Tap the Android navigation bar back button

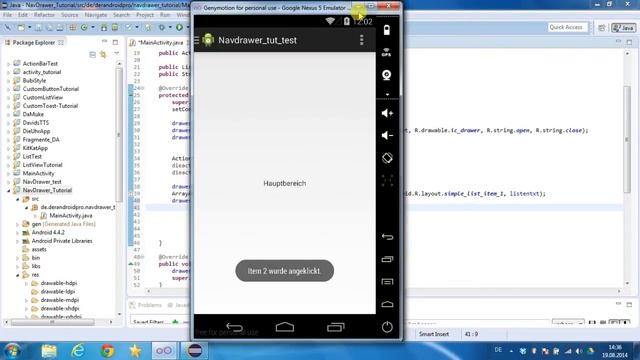click(x=234, y=327)
